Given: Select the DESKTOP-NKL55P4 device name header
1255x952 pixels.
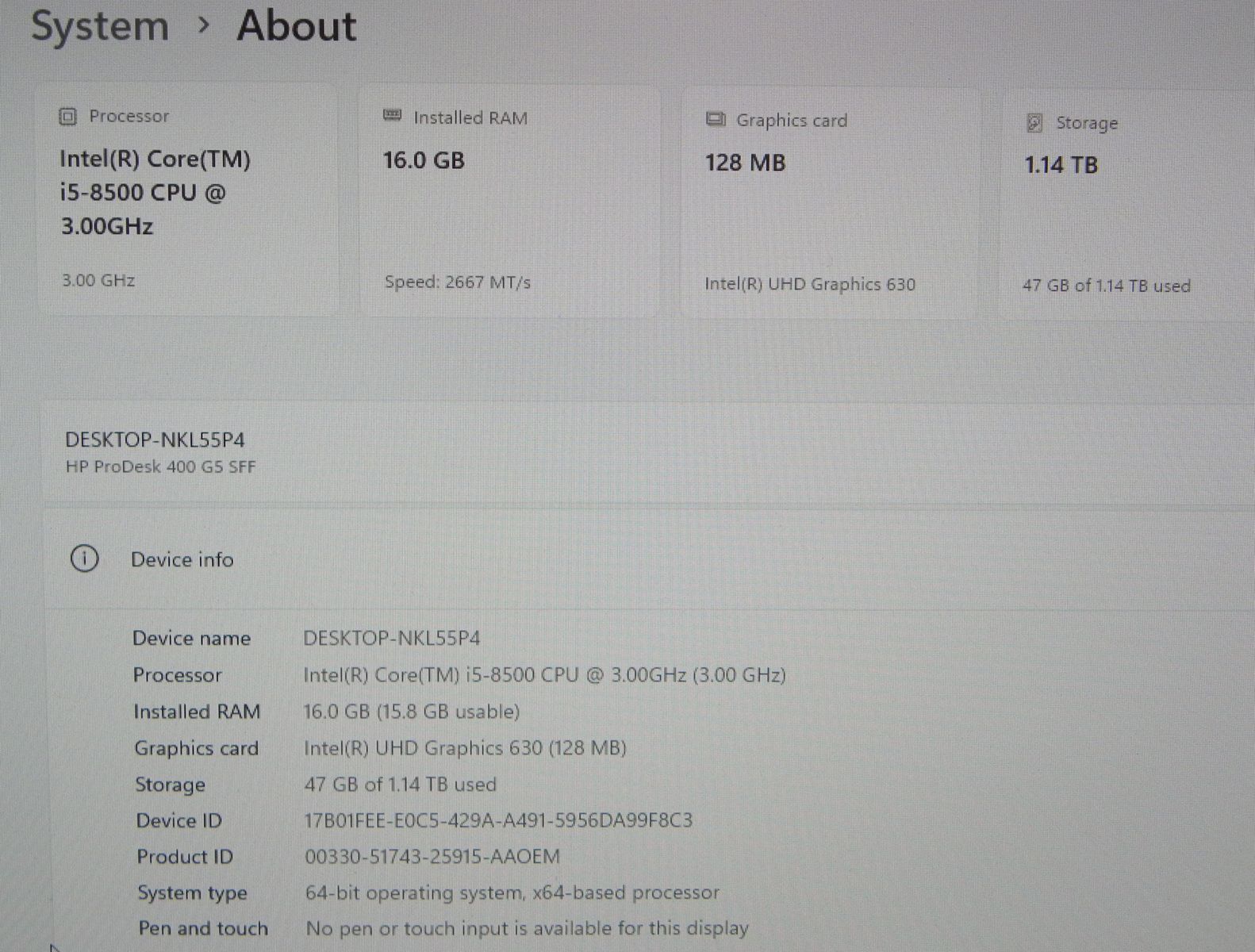Looking at the screenshot, I should click(155, 440).
